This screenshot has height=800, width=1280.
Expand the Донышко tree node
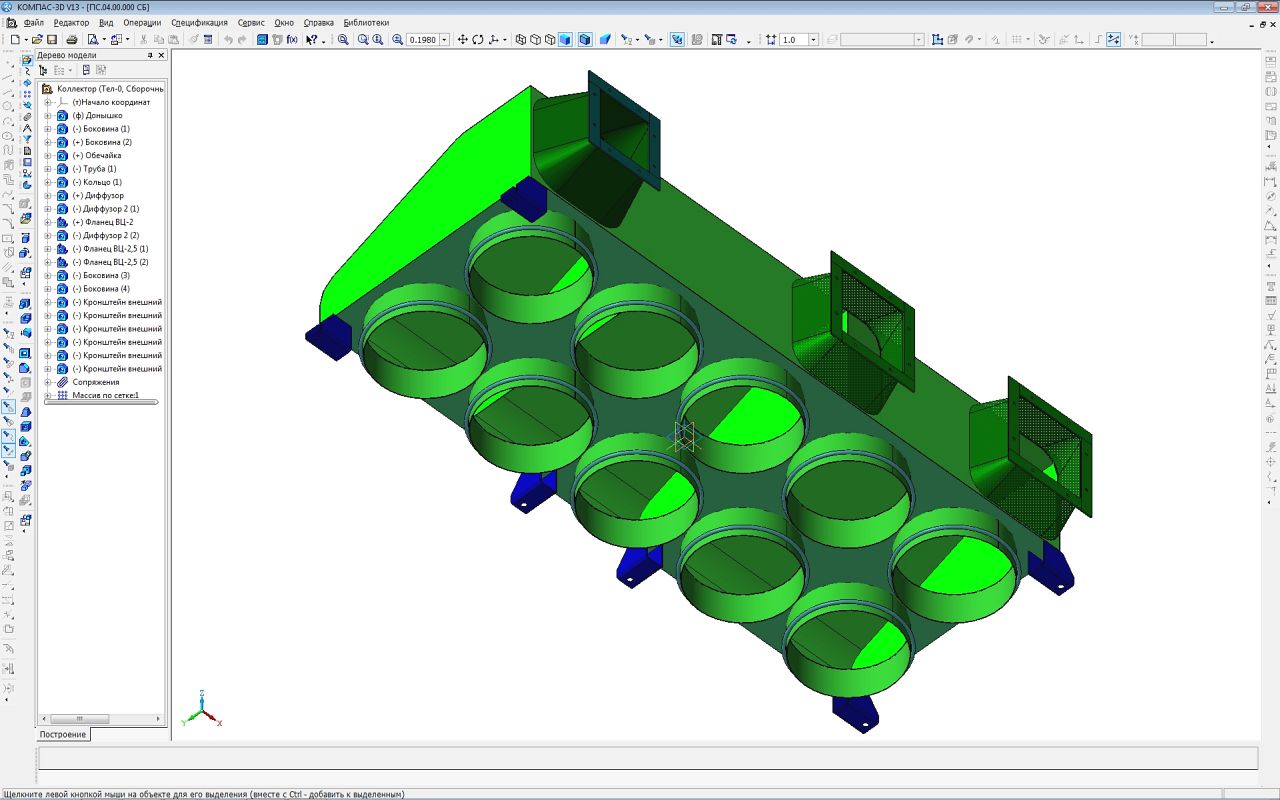(47, 115)
